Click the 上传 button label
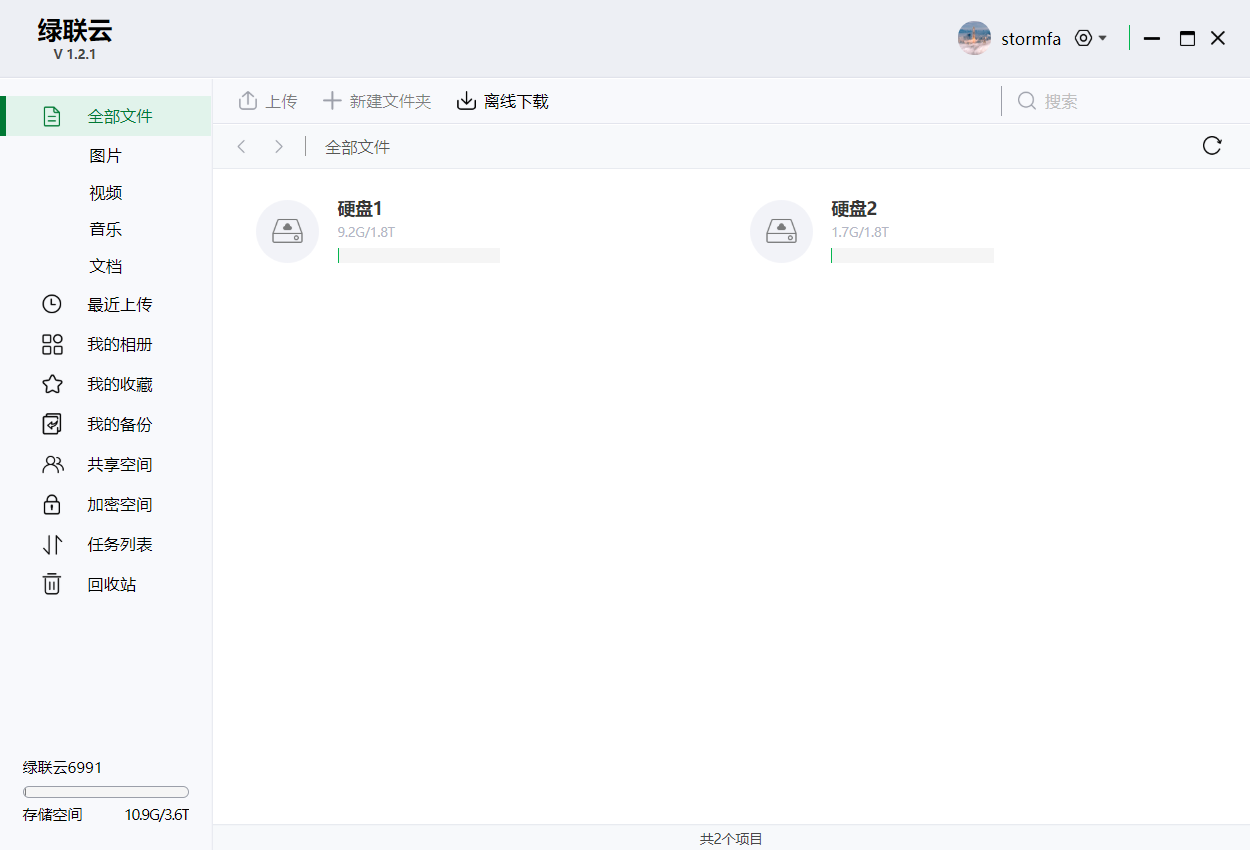The image size is (1250, 850). click(281, 102)
